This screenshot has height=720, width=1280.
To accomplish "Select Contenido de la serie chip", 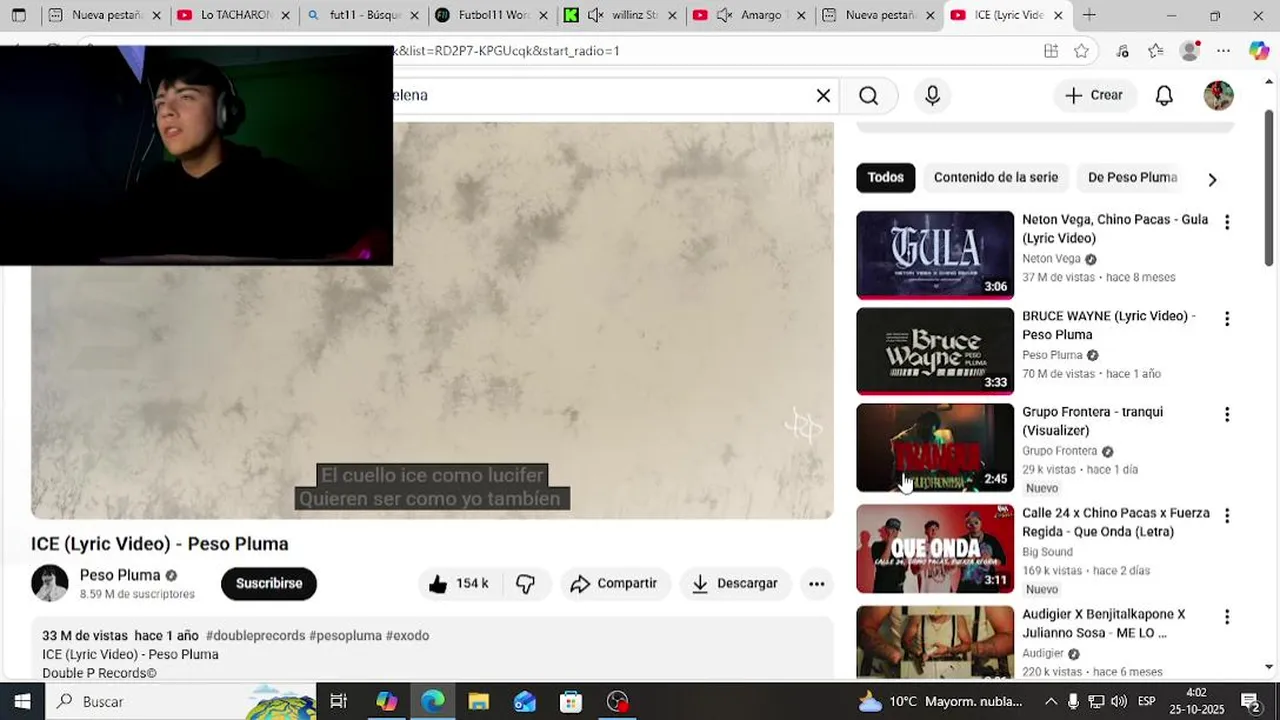I will [x=995, y=178].
